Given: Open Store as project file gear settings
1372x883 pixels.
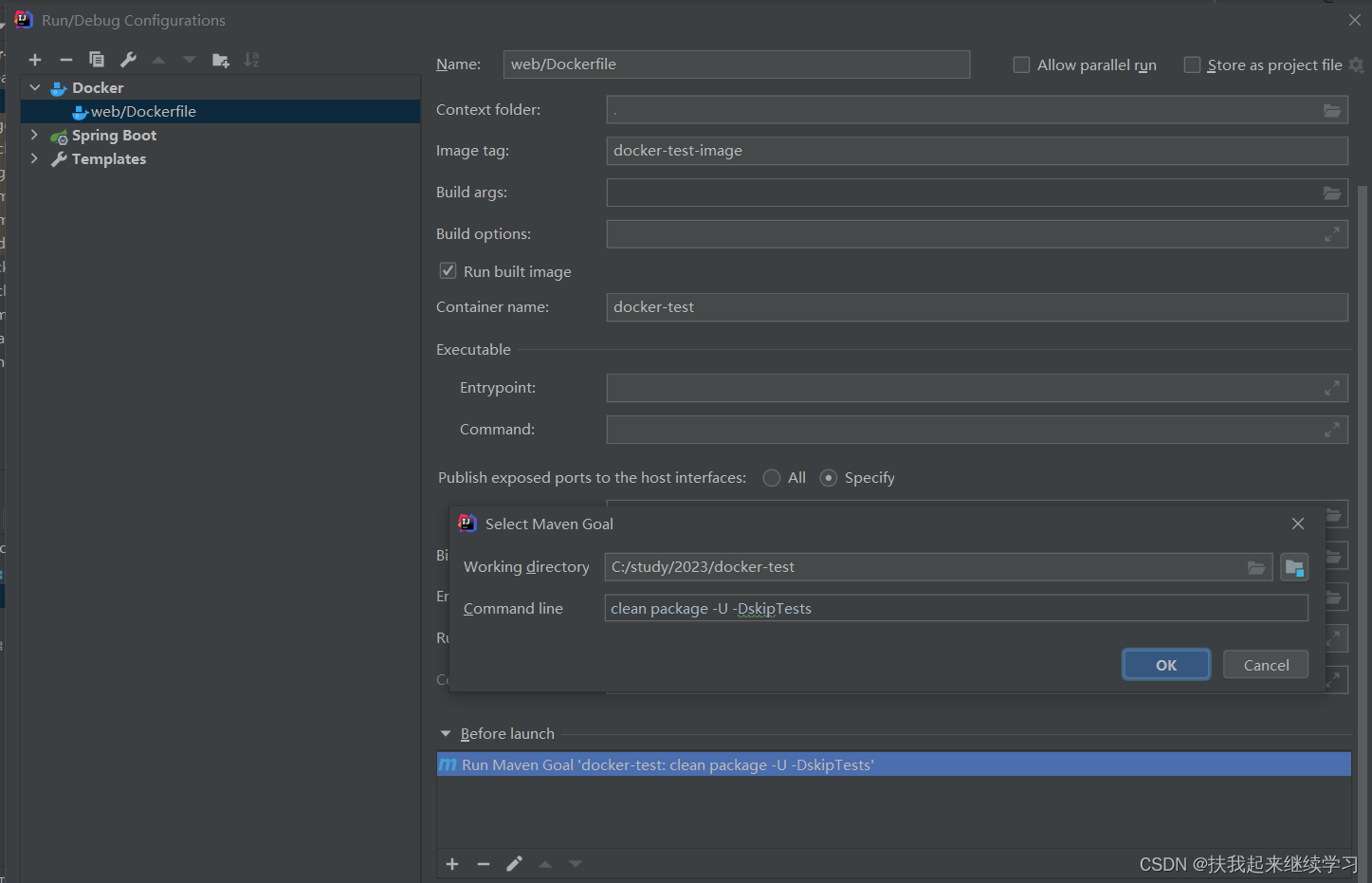Looking at the screenshot, I should pos(1357,64).
